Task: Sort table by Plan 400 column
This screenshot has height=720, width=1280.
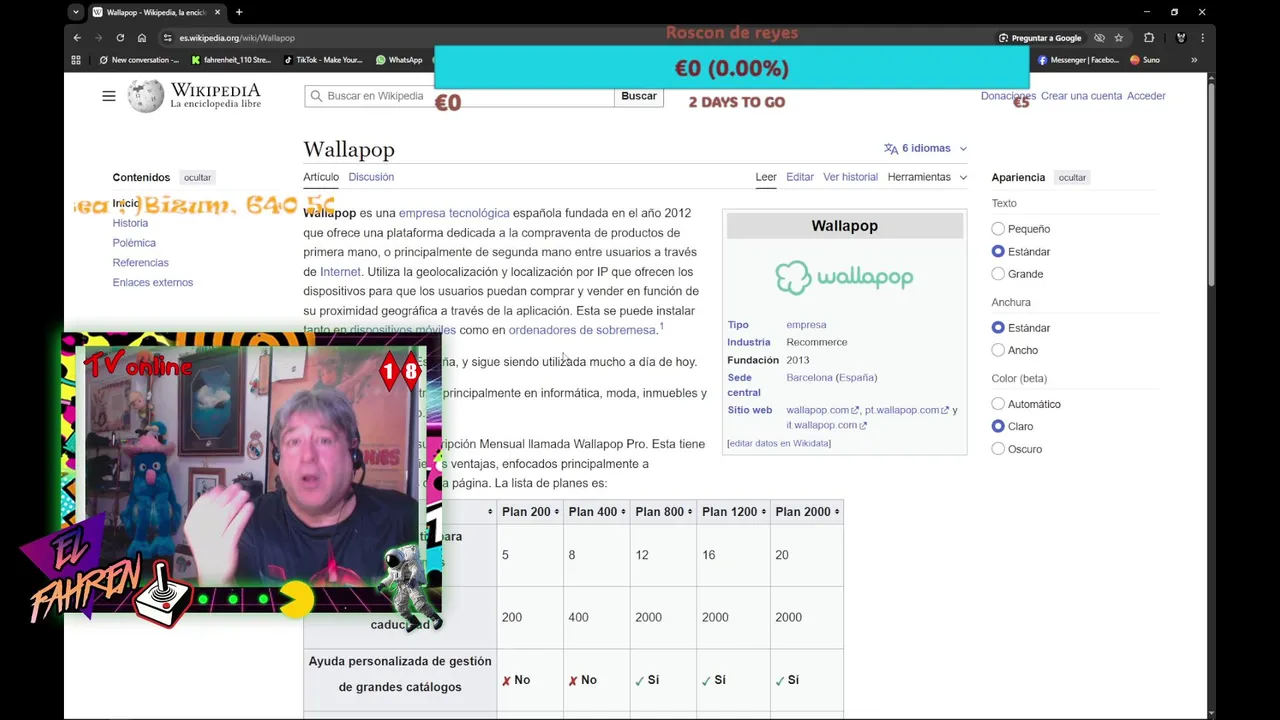Action: pyautogui.click(x=596, y=512)
